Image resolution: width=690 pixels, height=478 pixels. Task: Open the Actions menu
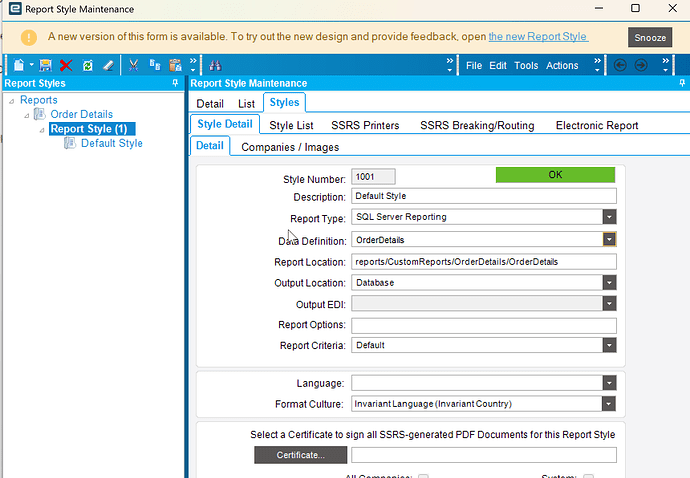(x=562, y=66)
